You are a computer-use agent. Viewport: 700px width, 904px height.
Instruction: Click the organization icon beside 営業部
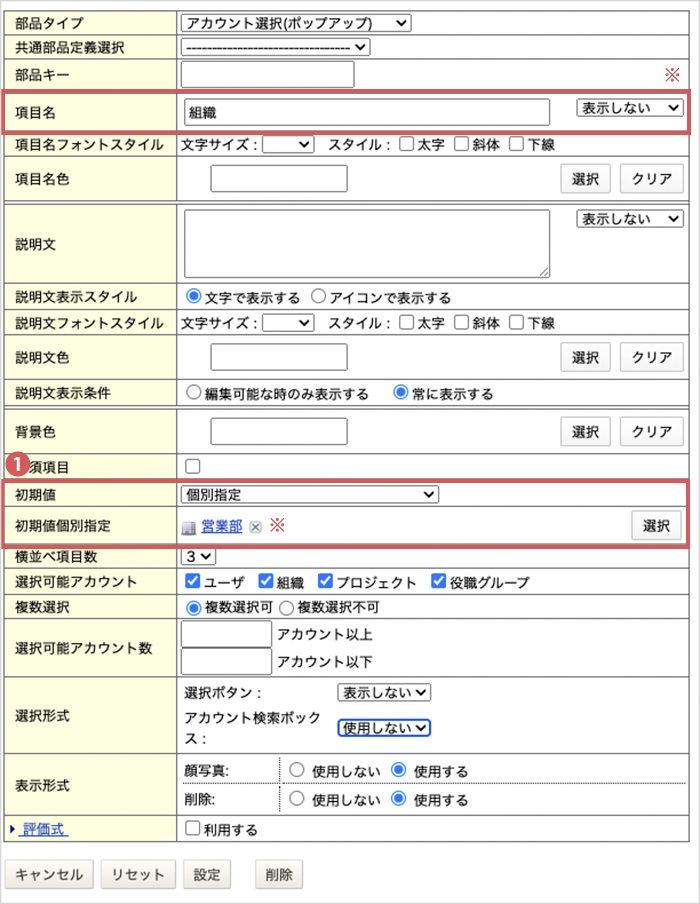[x=189, y=528]
